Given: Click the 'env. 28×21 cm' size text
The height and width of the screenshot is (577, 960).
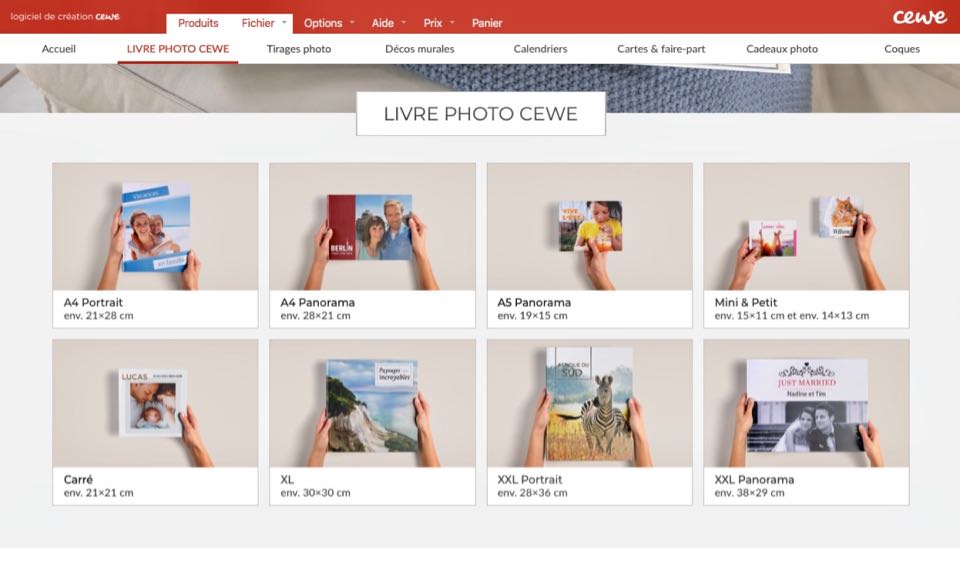Looking at the screenshot, I should [315, 316].
